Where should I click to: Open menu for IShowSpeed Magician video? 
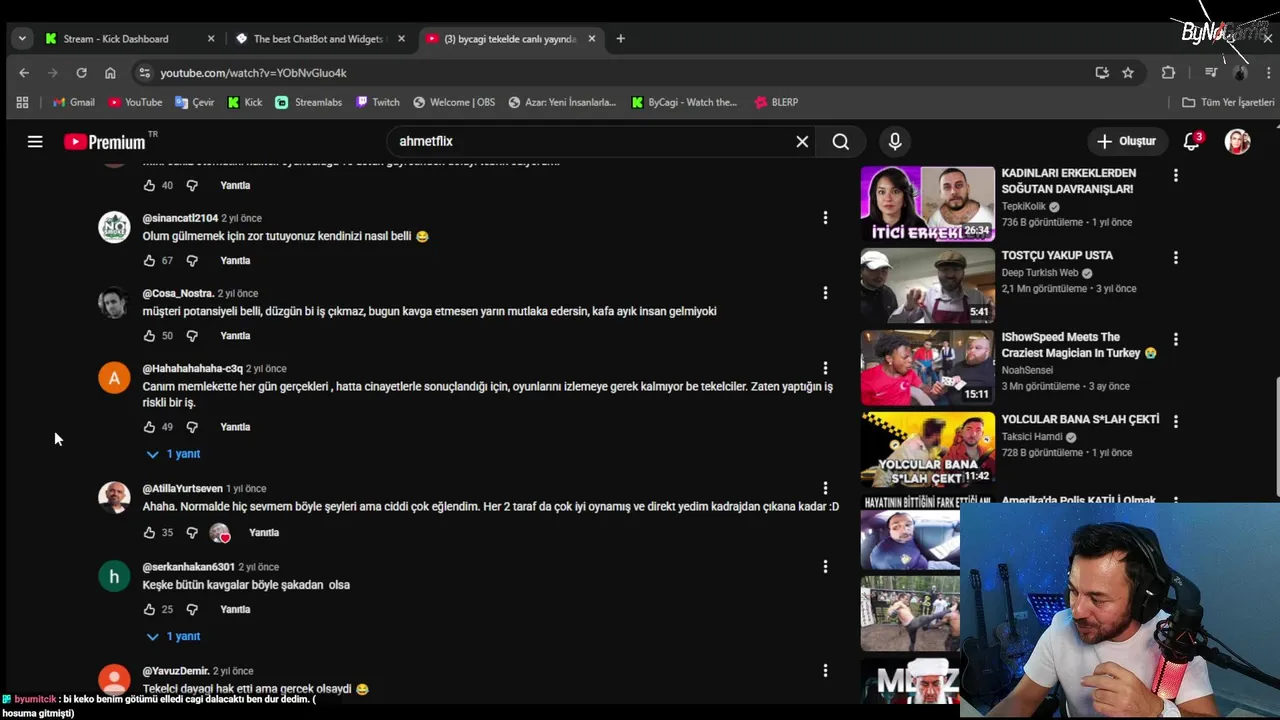pos(1175,339)
